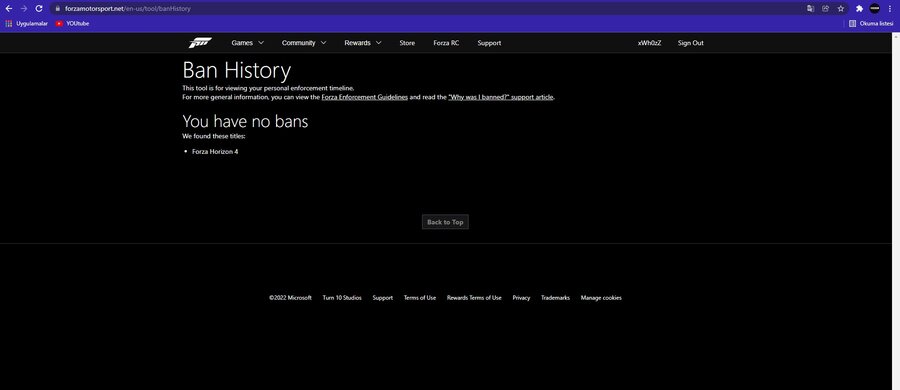900x390 pixels.
Task: Open the xWh0zZ profile link
Action: pos(649,43)
